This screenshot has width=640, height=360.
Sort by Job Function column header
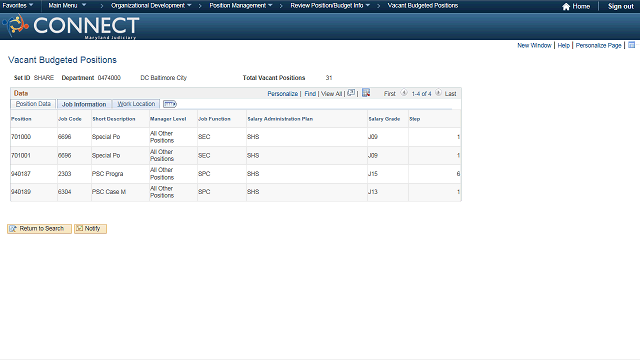click(x=214, y=119)
